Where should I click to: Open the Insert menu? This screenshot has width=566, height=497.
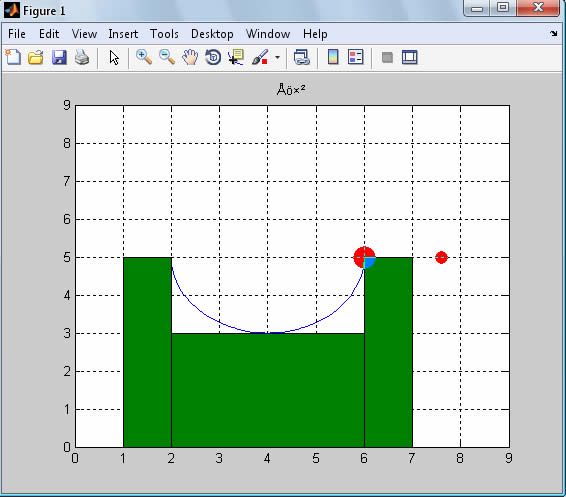pyautogui.click(x=123, y=34)
